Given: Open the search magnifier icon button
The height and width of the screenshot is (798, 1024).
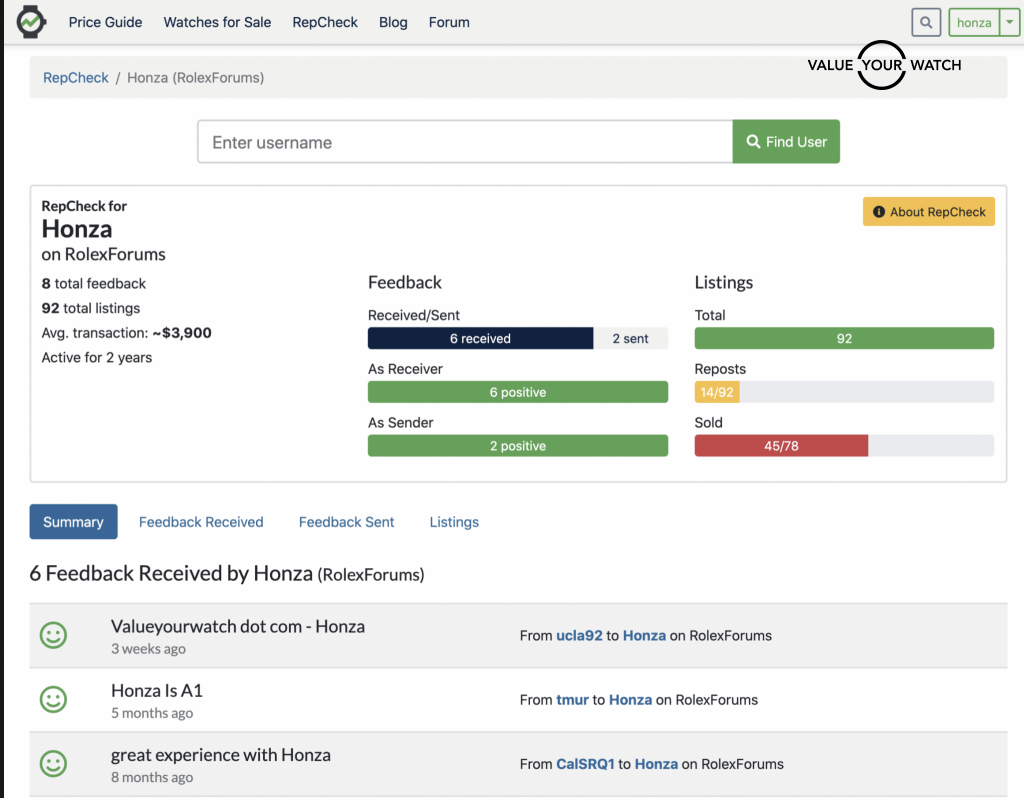Looking at the screenshot, I should [927, 22].
